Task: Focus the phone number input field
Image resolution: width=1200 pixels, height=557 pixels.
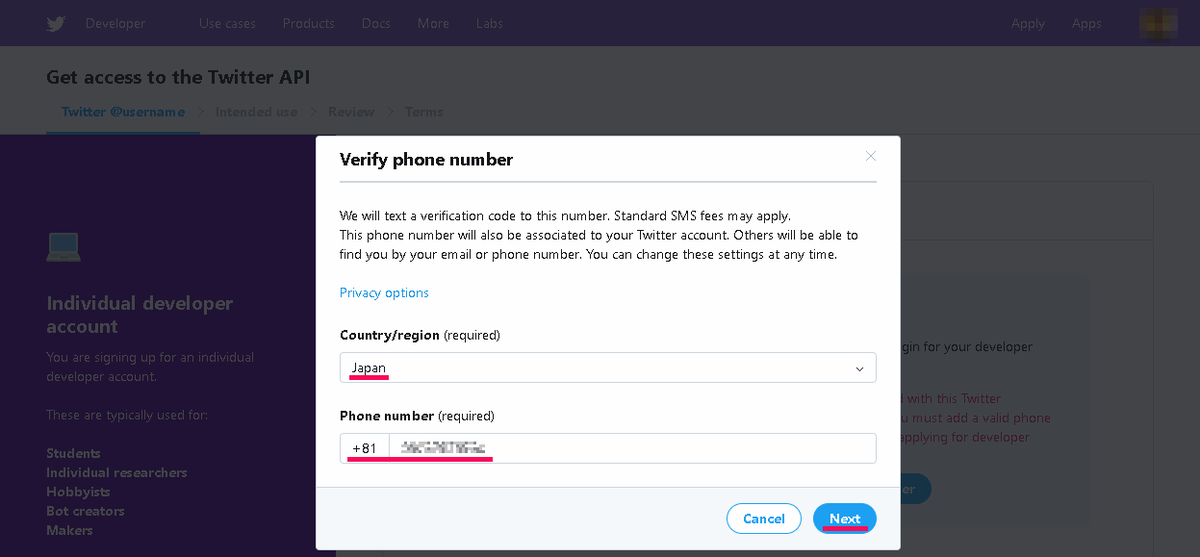Action: coord(632,448)
